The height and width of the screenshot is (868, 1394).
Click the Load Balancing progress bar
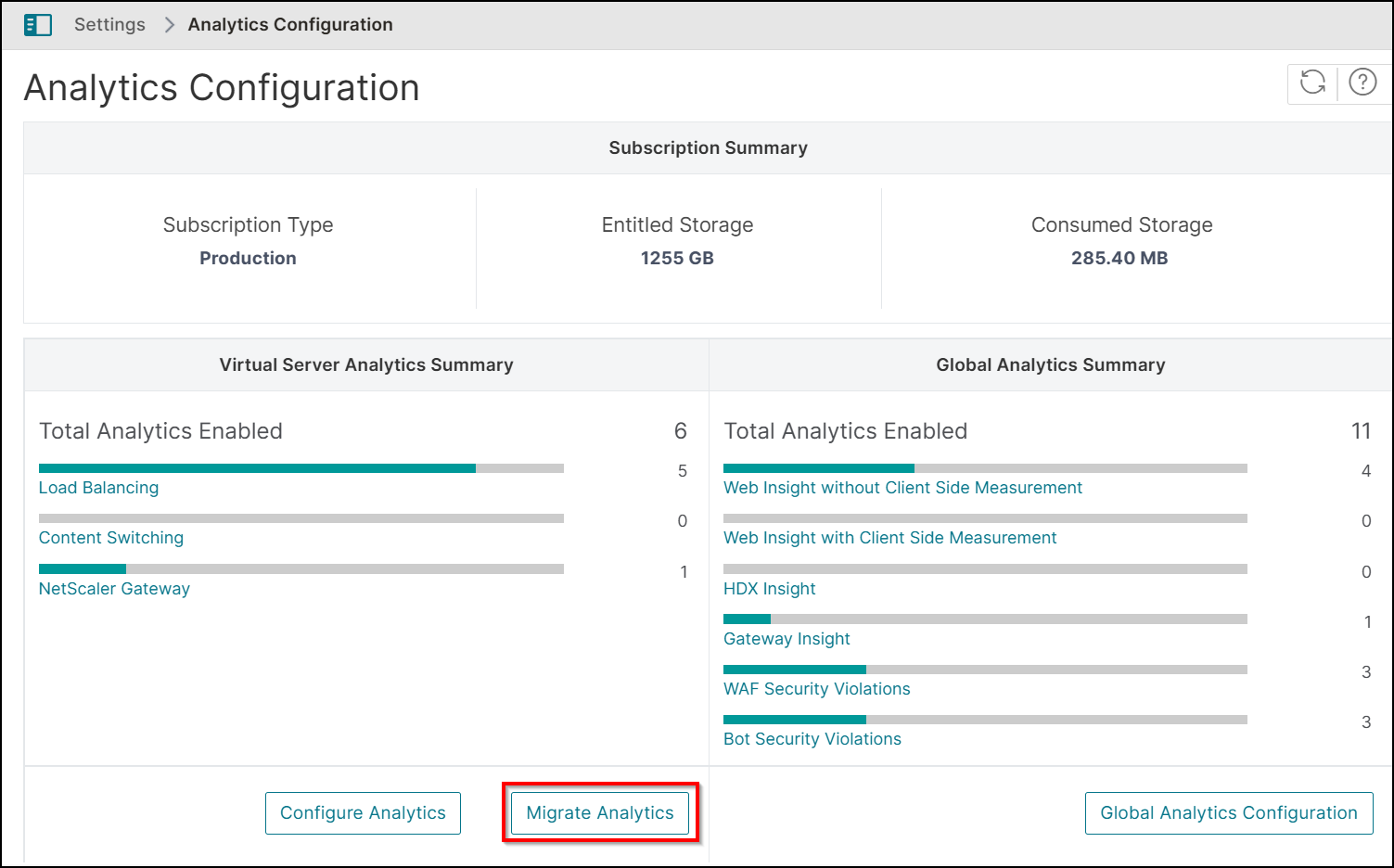click(x=301, y=468)
